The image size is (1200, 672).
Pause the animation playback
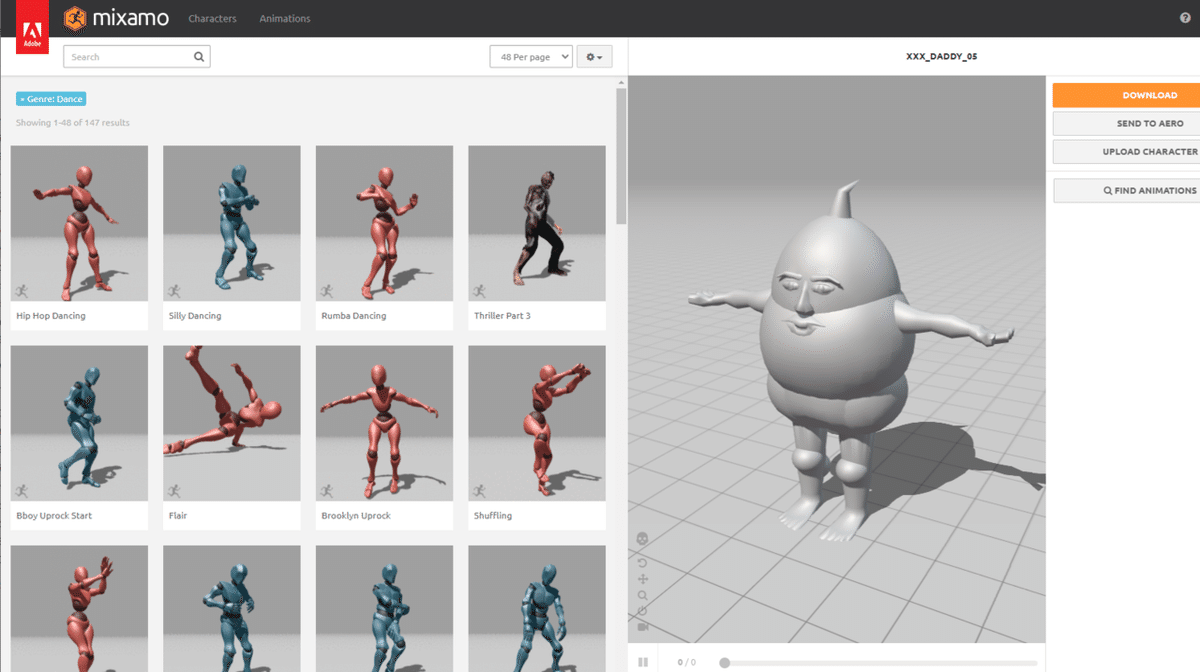643,662
